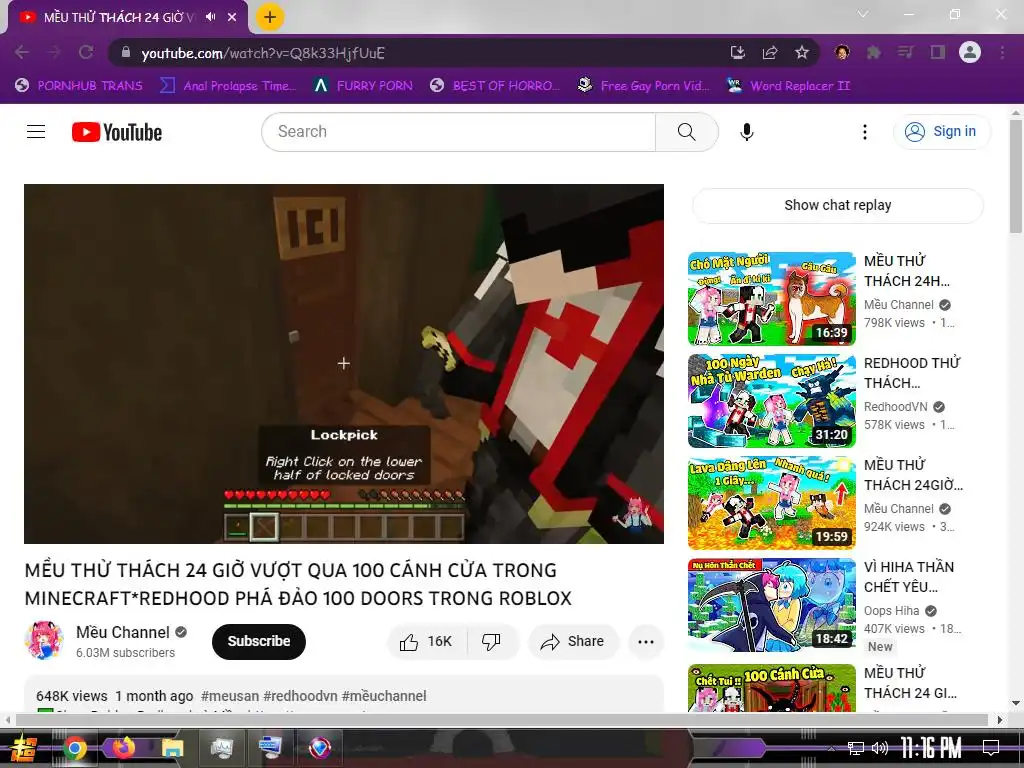This screenshot has width=1024, height=768.
Task: Click the #mềuchannel hashtag
Action: point(384,696)
